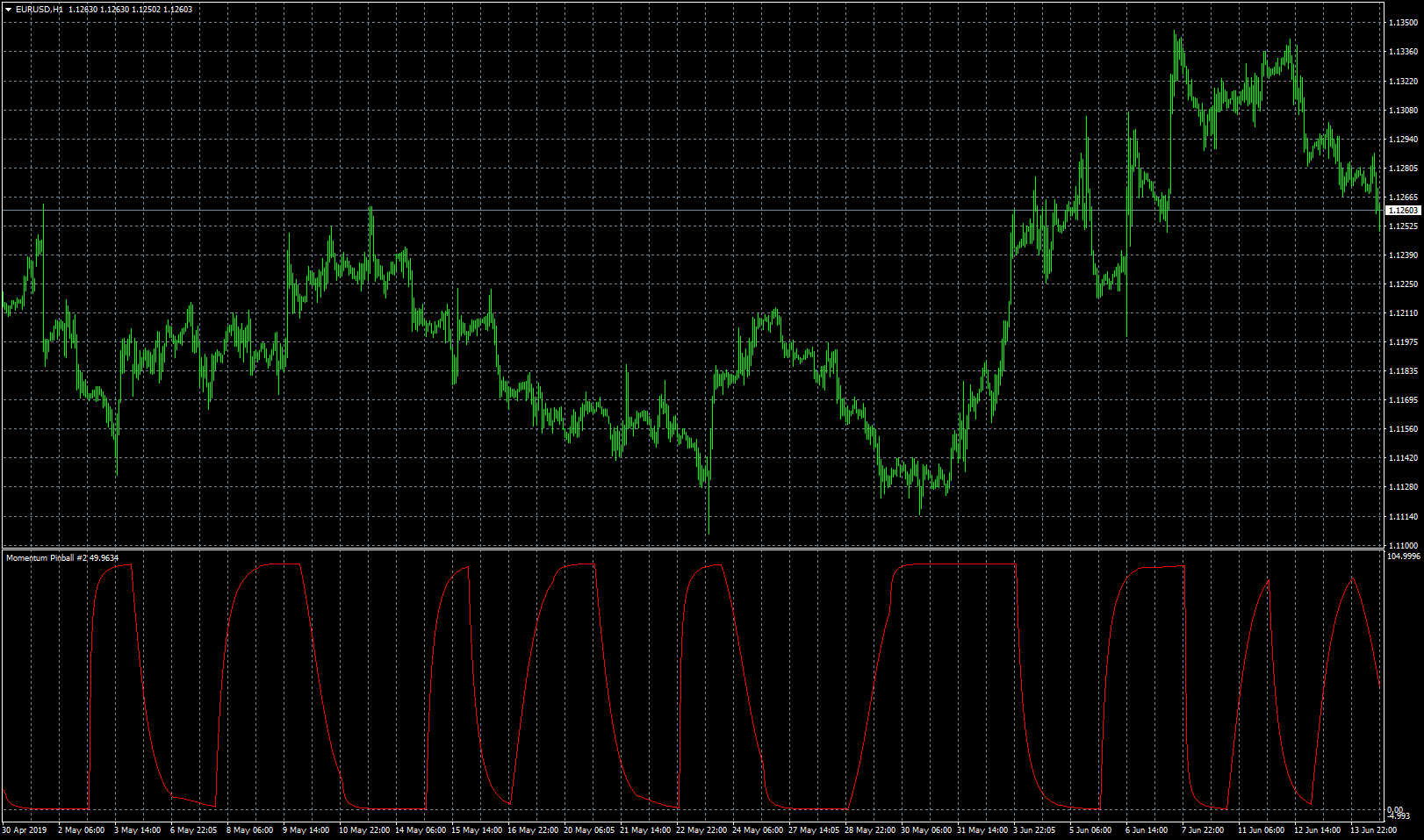Click the 11 Jun 06:00 time label

(1261, 830)
